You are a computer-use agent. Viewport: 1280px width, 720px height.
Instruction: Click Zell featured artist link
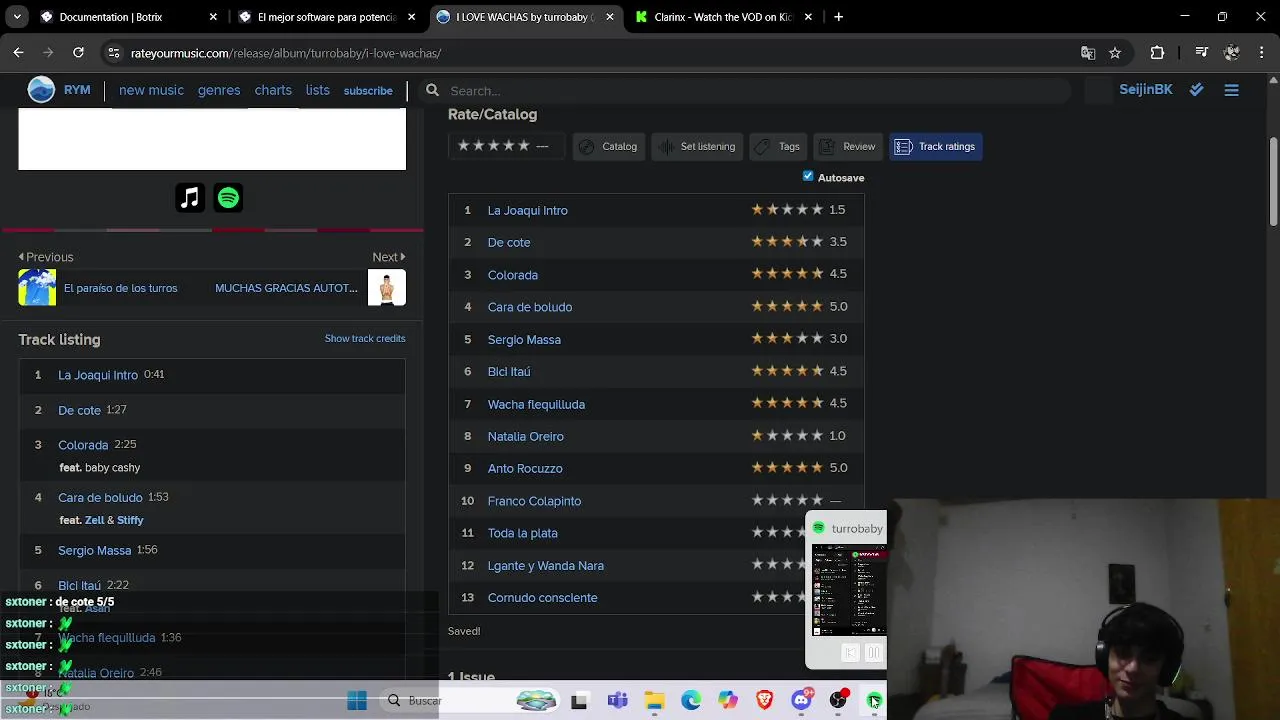coord(95,520)
